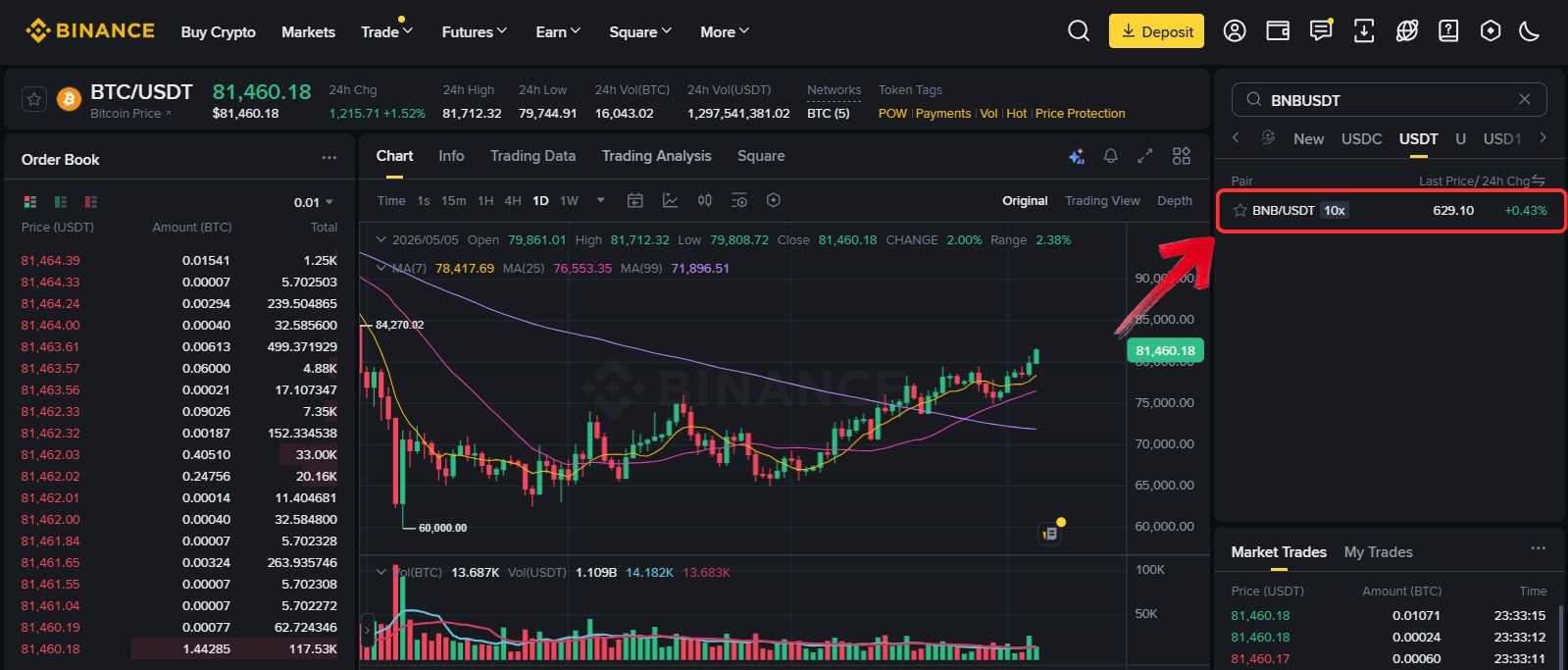Click the trade marker icon on chart
This screenshot has height=670, width=1568.
click(1050, 534)
